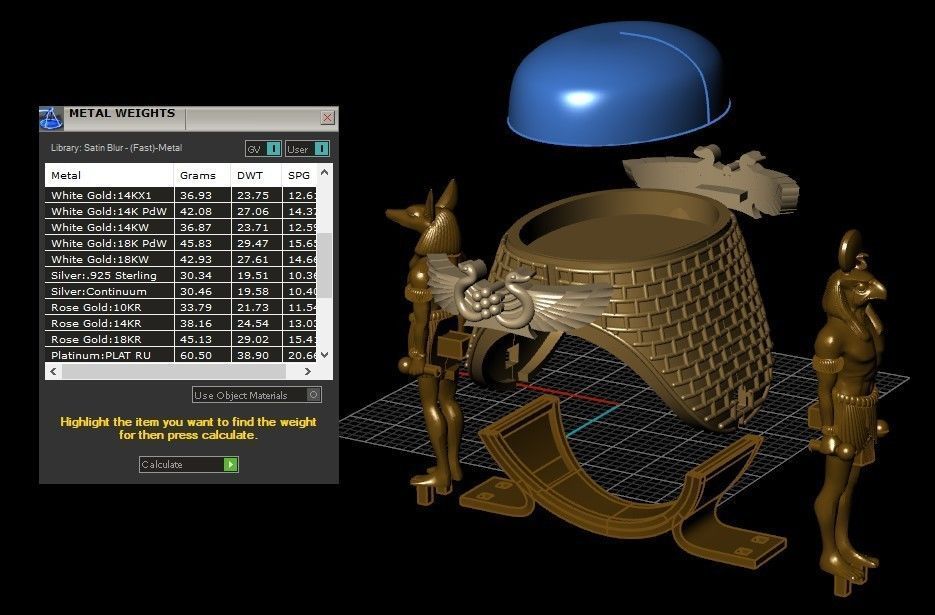Click the vertical scrollbar thumb
Image resolution: width=935 pixels, height=615 pixels.
pos(324,265)
